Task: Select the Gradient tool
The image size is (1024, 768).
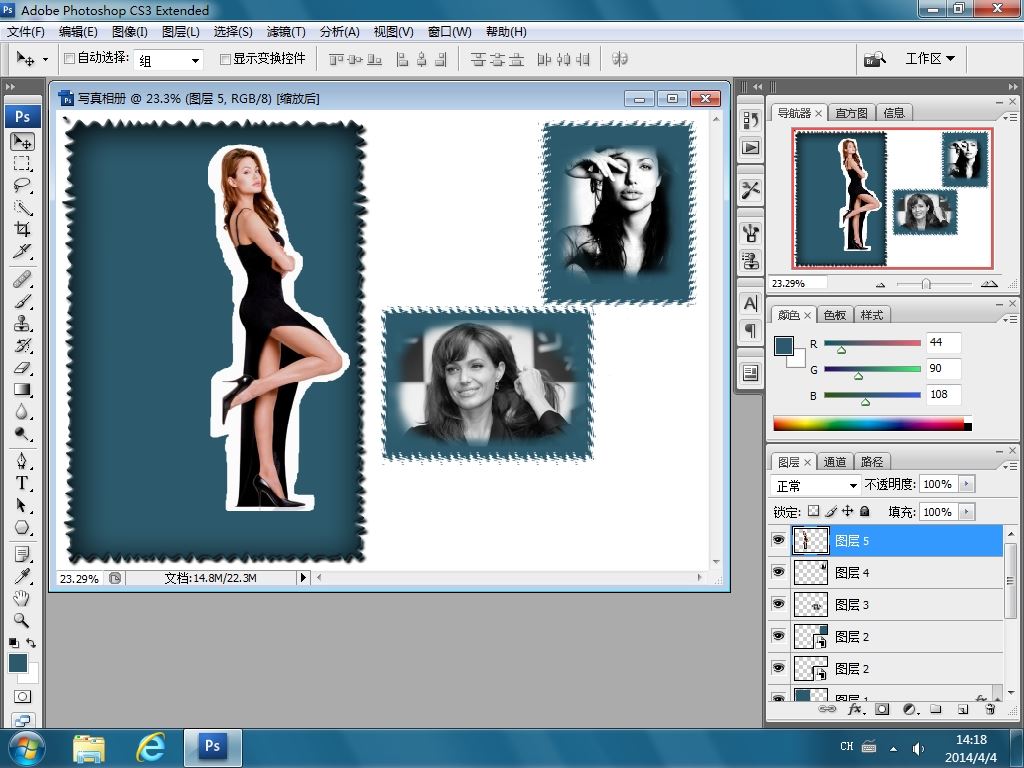Action: pyautogui.click(x=22, y=390)
